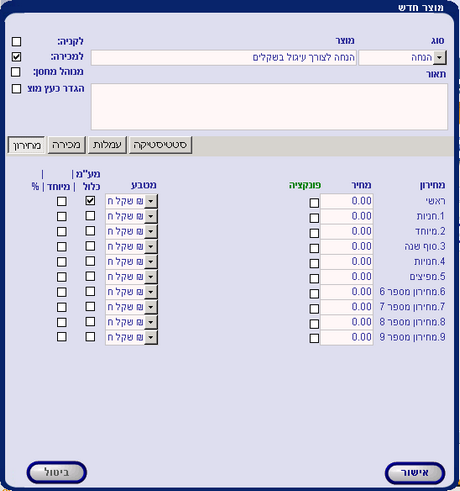Viewport: 460px width, 491px height.
Task: Enable the לקניה checkbox
Action: click(16, 42)
